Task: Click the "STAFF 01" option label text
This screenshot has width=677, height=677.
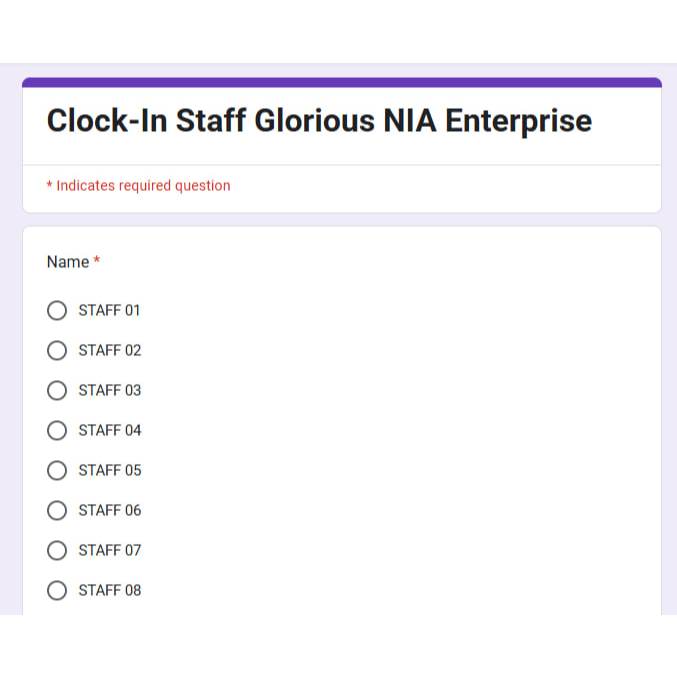Action: click(x=109, y=310)
